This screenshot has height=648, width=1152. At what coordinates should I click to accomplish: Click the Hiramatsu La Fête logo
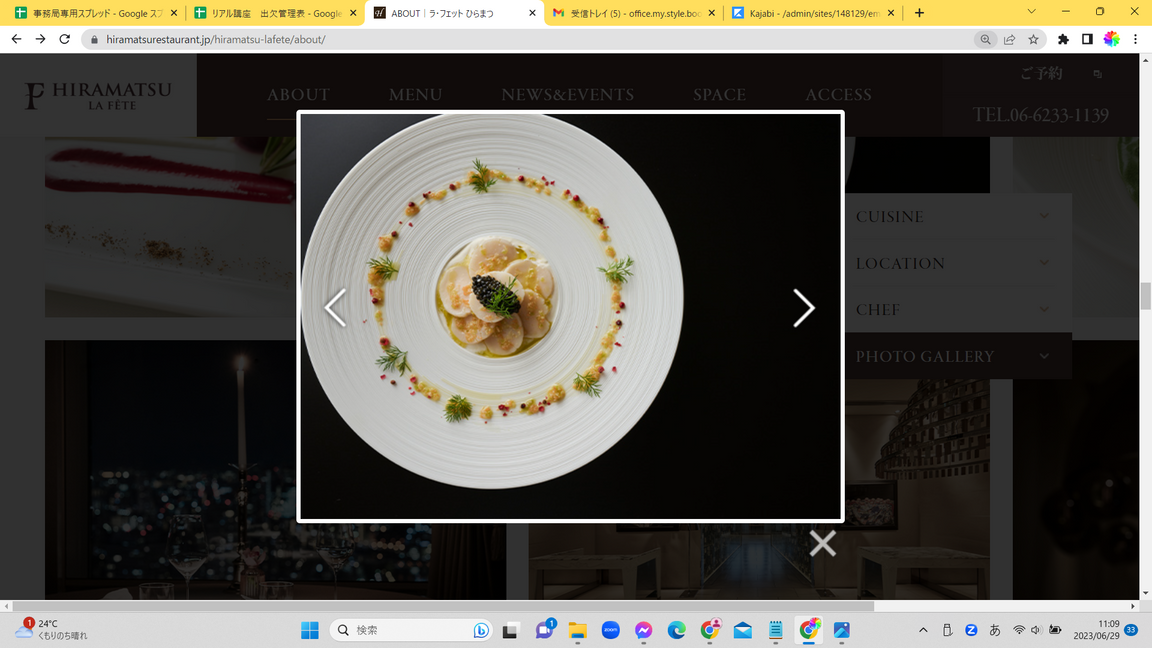(98, 95)
